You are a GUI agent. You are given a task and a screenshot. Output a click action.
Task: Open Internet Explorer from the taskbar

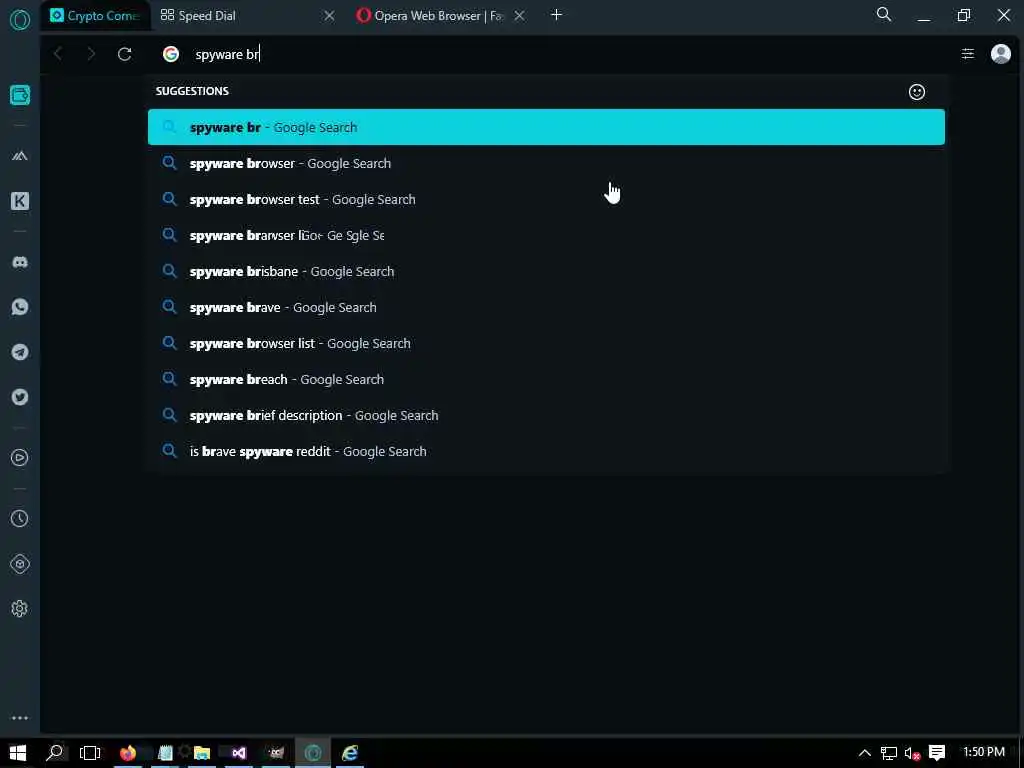click(x=350, y=753)
